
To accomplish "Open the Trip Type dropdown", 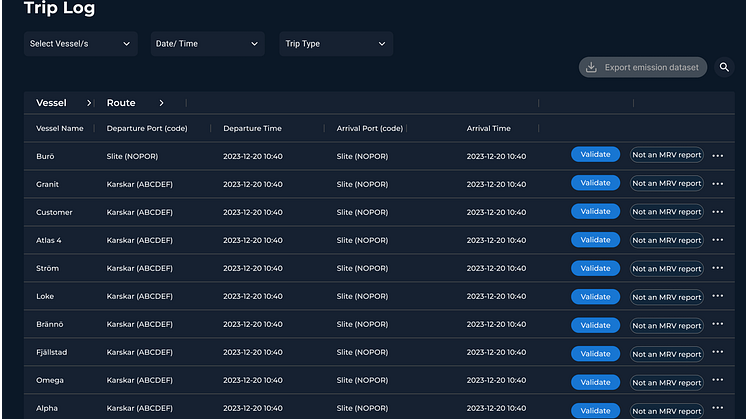I will click(x=335, y=44).
